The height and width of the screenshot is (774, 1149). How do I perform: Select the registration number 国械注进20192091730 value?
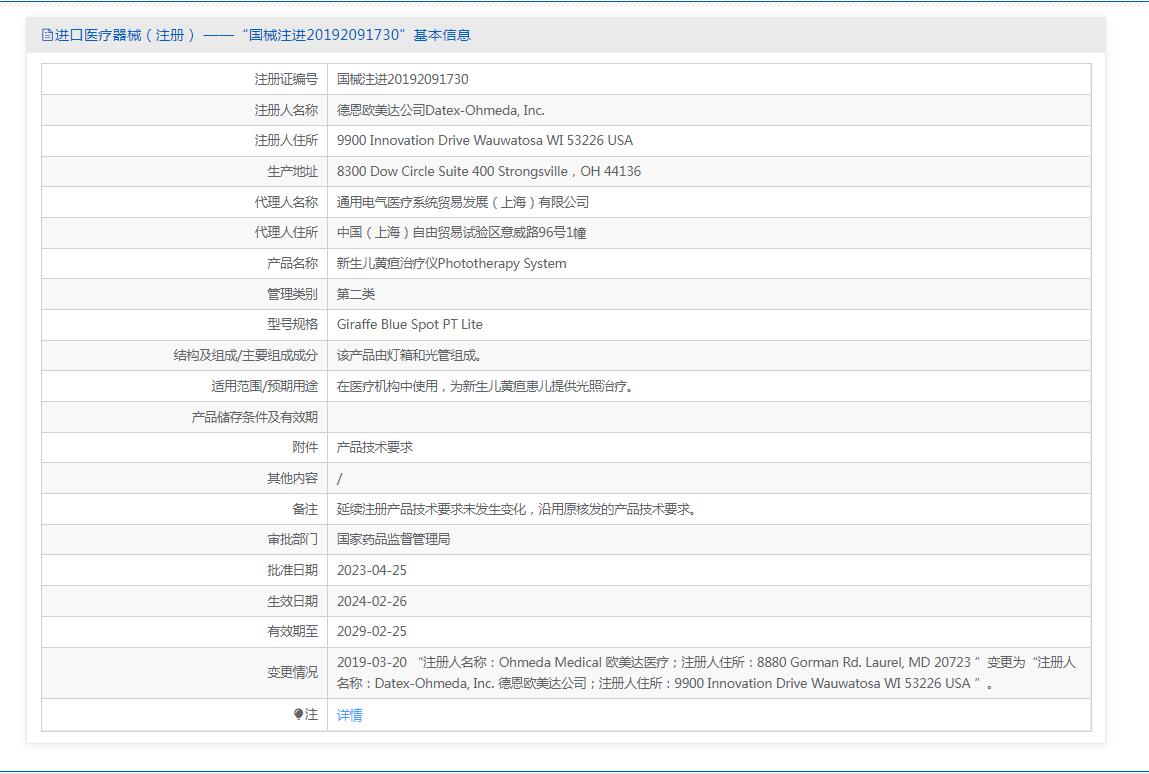click(402, 79)
